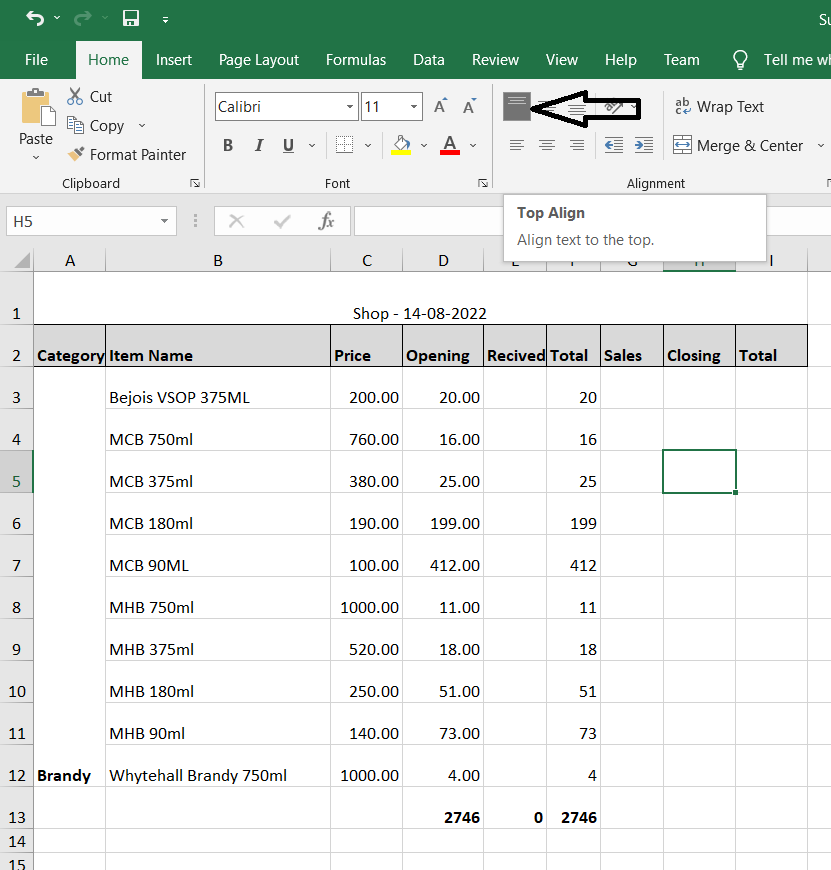Expand the Name Box dropdown arrow
This screenshot has width=831, height=870.
[164, 221]
